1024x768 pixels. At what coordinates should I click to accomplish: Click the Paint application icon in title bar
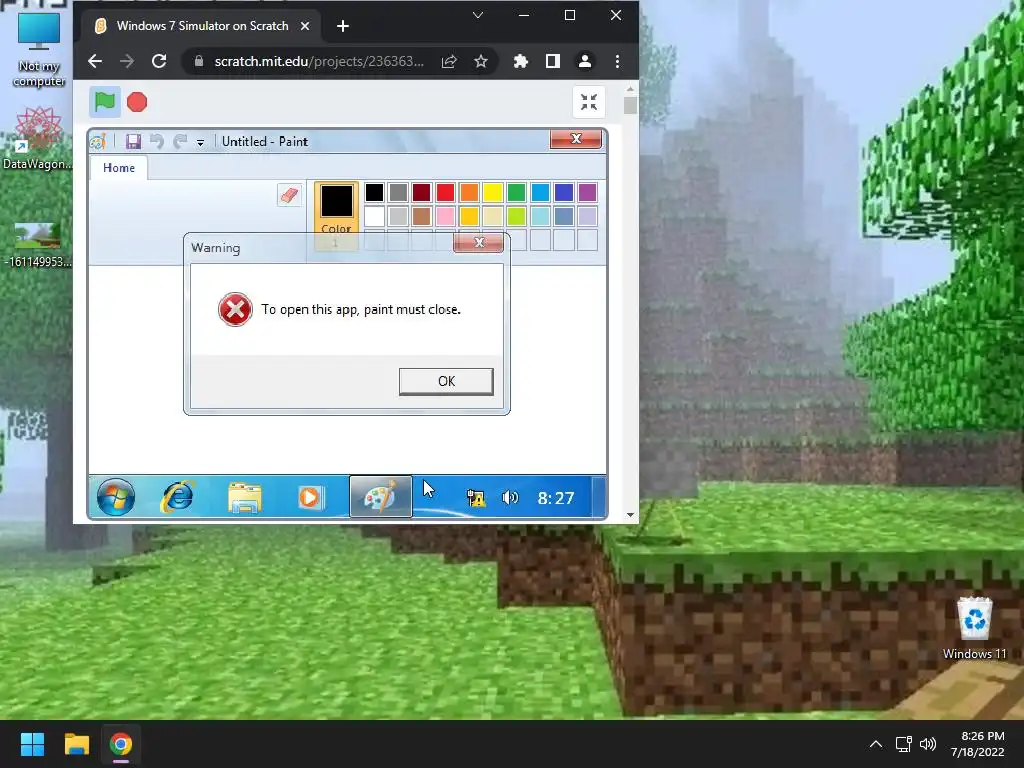pos(98,141)
